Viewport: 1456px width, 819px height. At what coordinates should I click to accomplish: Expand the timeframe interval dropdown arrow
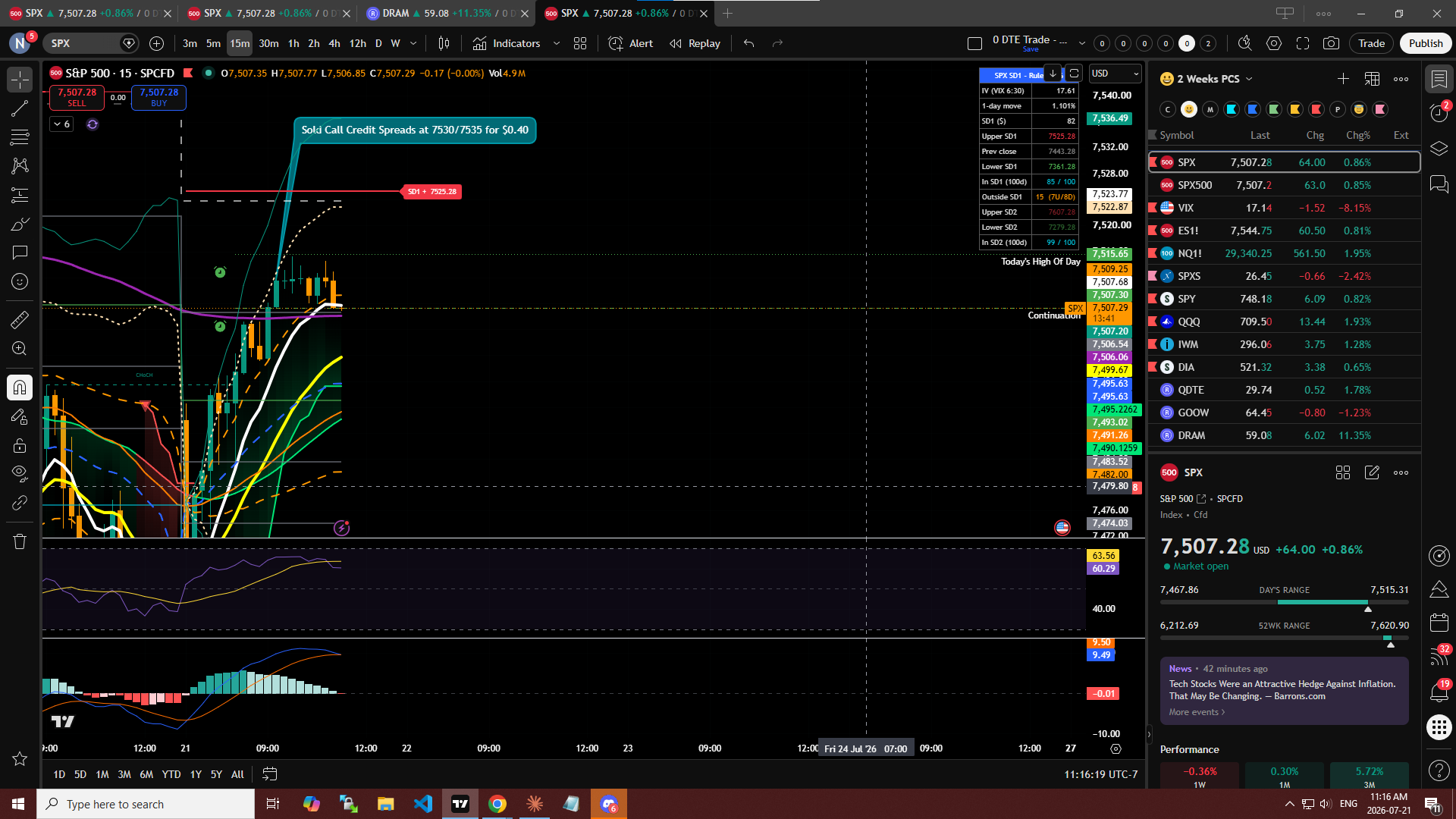tap(413, 43)
